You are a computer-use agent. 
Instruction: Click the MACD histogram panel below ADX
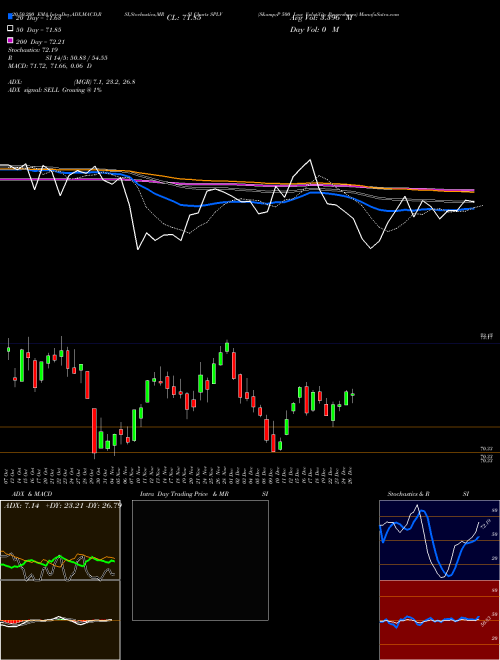click(x=60, y=620)
